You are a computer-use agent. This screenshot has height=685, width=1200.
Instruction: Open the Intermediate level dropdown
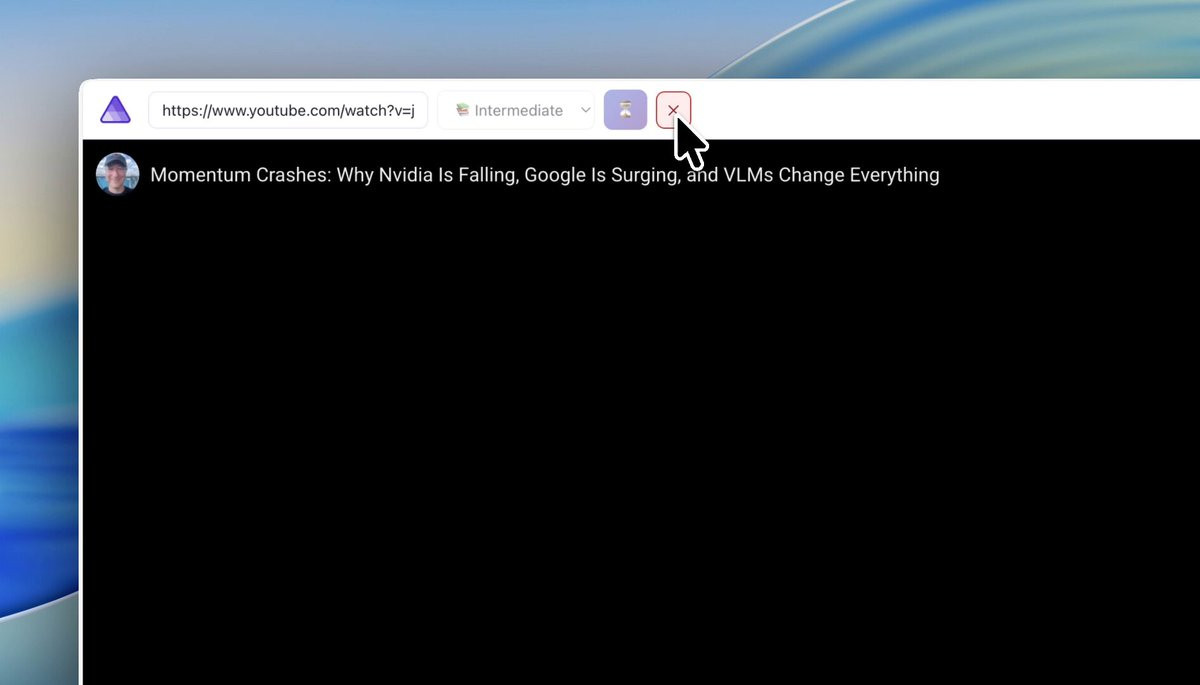(516, 110)
